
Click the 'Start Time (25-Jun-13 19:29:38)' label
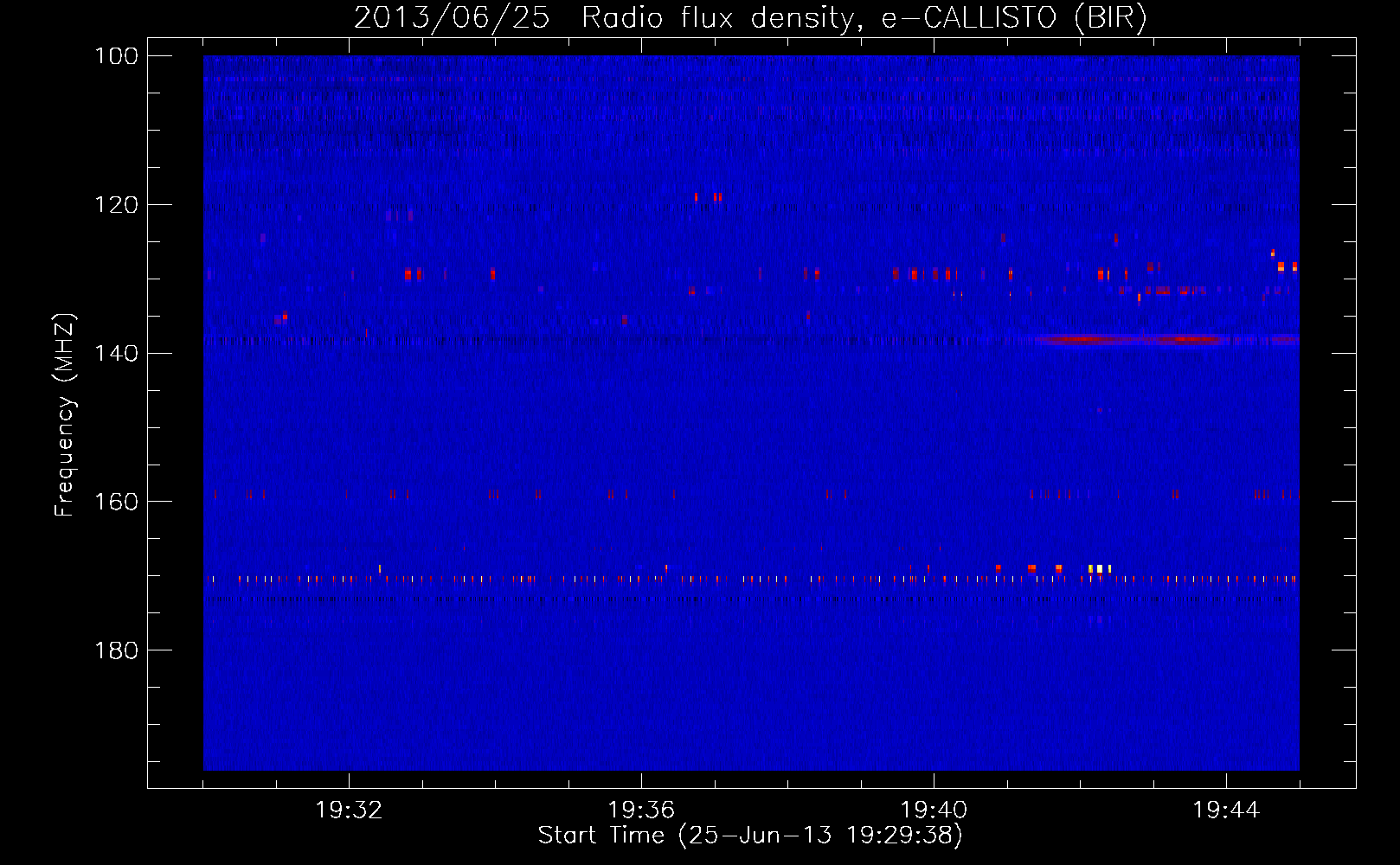click(750, 836)
